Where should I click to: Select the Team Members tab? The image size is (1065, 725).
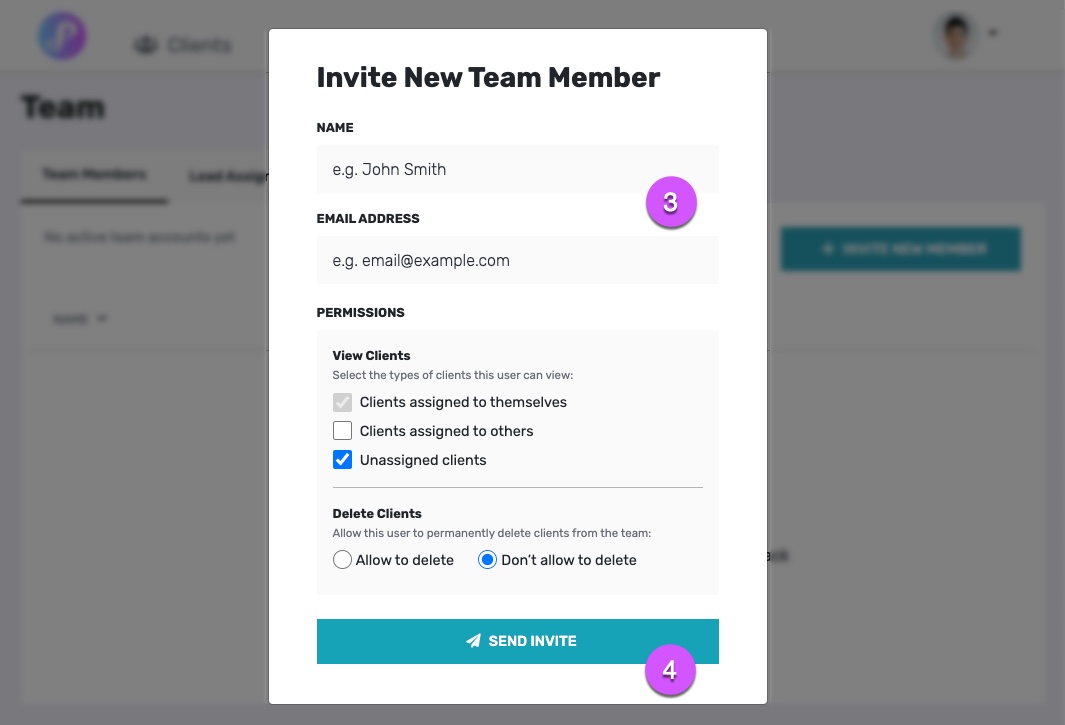pos(94,173)
